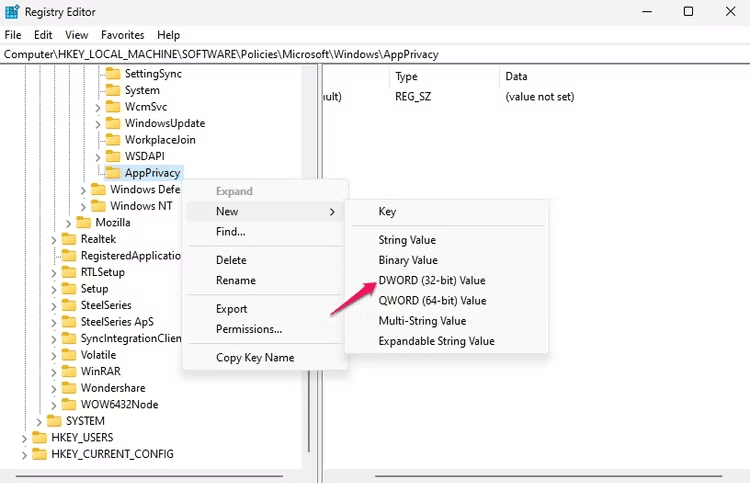750x483 pixels.
Task: Expand the RTLSetup tree node
Action: [x=54, y=272]
